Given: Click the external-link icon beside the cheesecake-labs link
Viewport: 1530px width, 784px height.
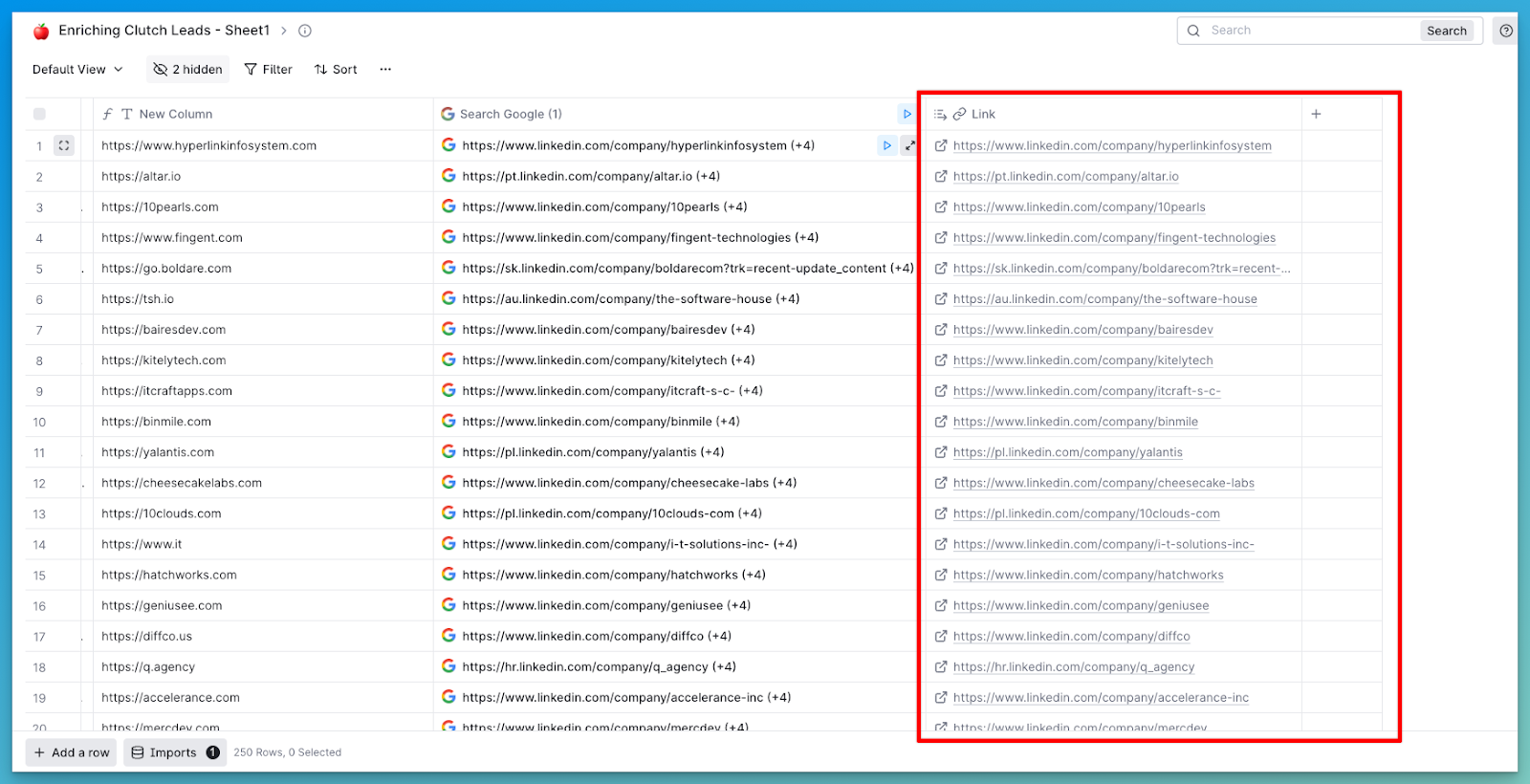Looking at the screenshot, I should [941, 483].
